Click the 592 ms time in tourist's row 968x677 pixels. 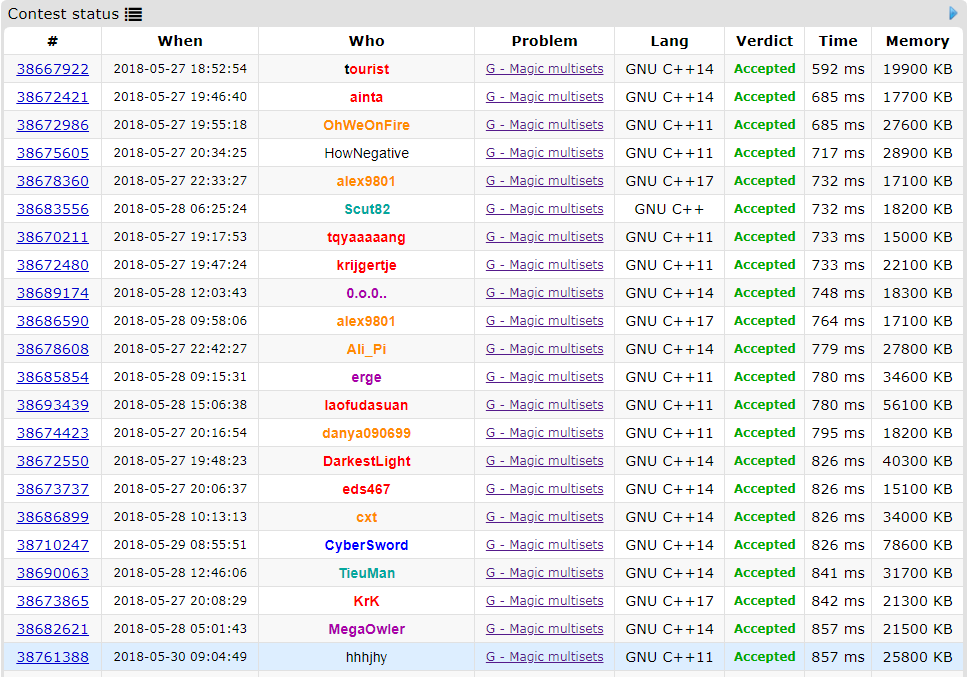click(838, 69)
